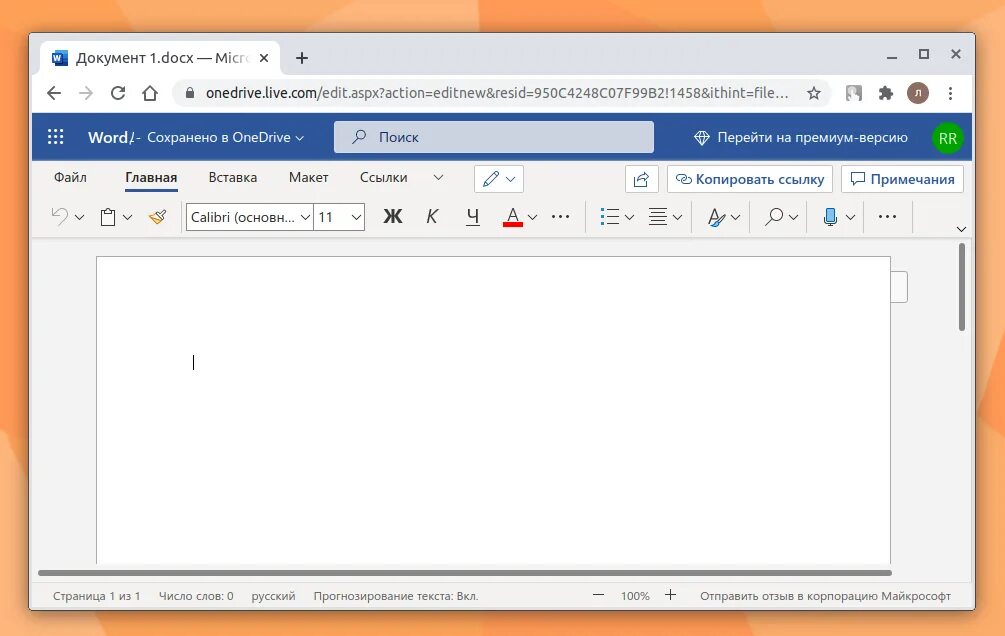Open Примечания comments pane
The height and width of the screenshot is (636, 1005).
(902, 180)
